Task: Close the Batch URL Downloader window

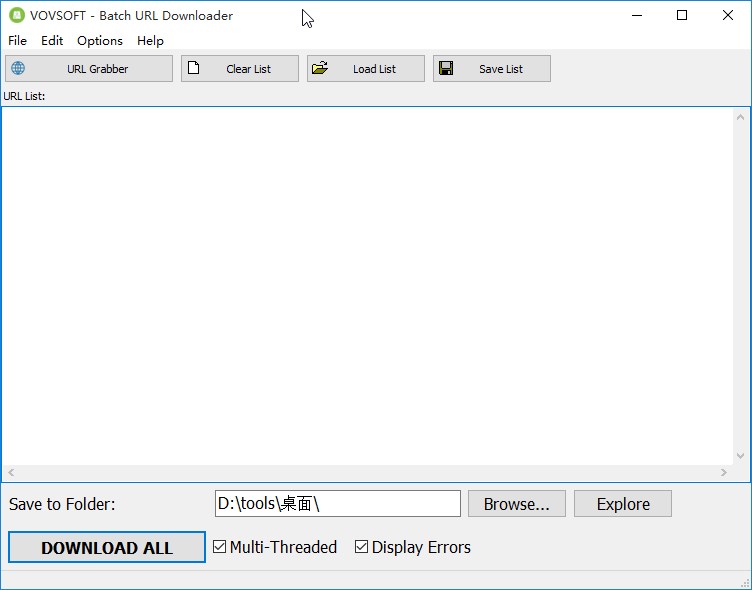Action: (728, 15)
